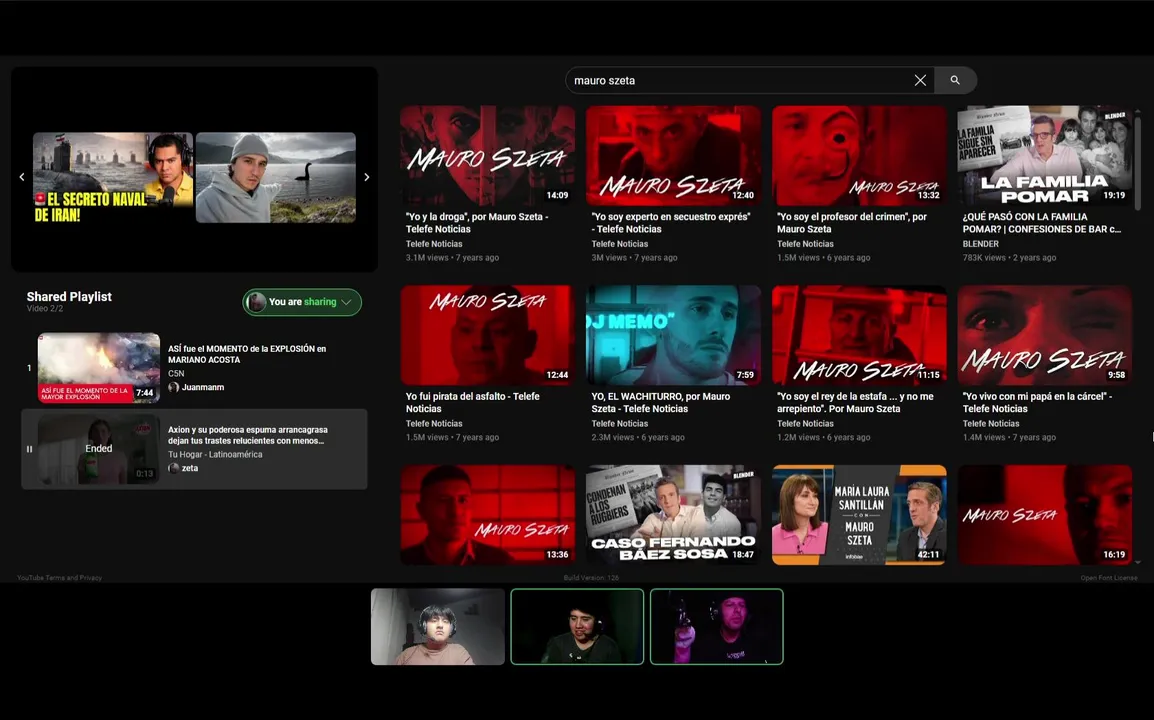The image size is (1154, 720).
Task: Select the right webcam with purple lighting
Action: [x=717, y=627]
